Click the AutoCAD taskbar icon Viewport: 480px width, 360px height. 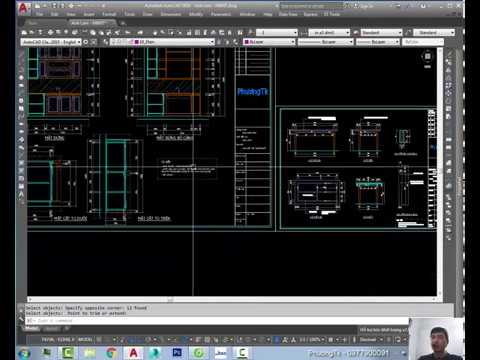(133, 353)
